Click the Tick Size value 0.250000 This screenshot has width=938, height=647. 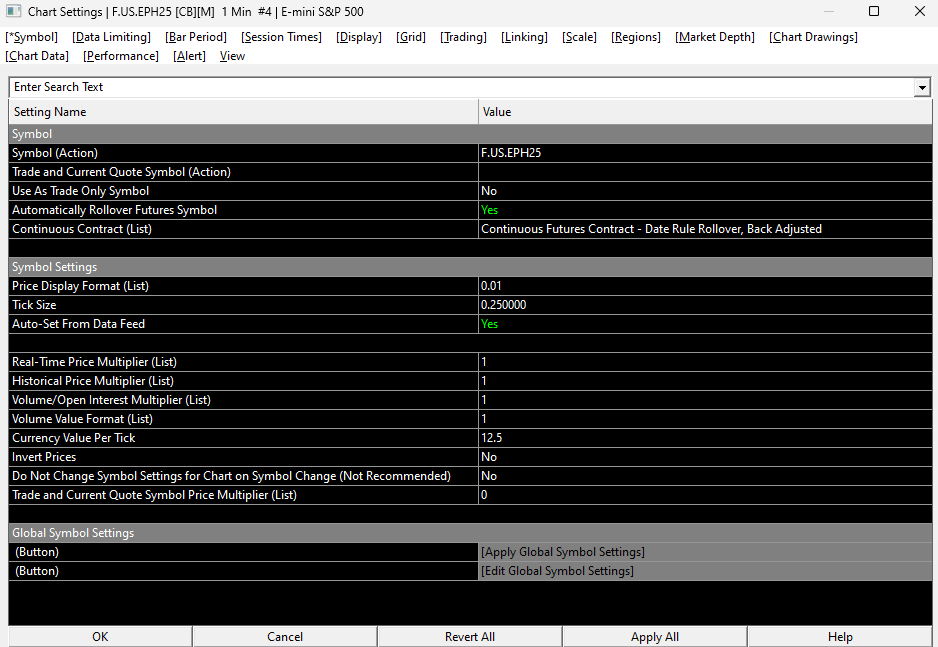point(705,305)
